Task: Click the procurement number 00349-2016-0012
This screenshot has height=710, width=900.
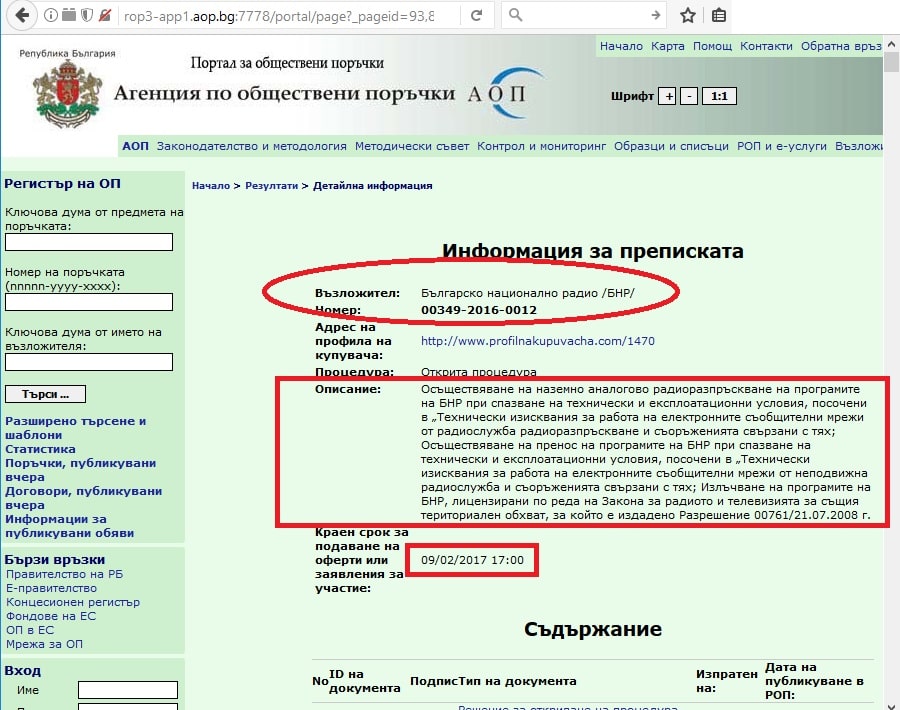Action: (479, 310)
